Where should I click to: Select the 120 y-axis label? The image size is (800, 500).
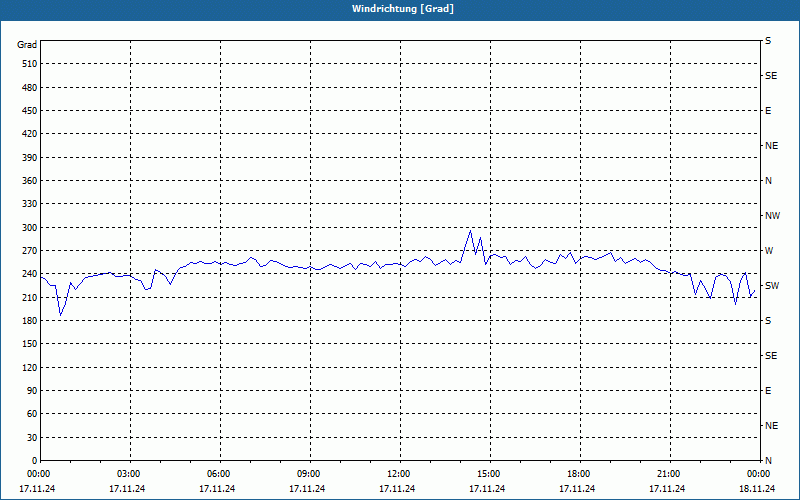pos(30,367)
